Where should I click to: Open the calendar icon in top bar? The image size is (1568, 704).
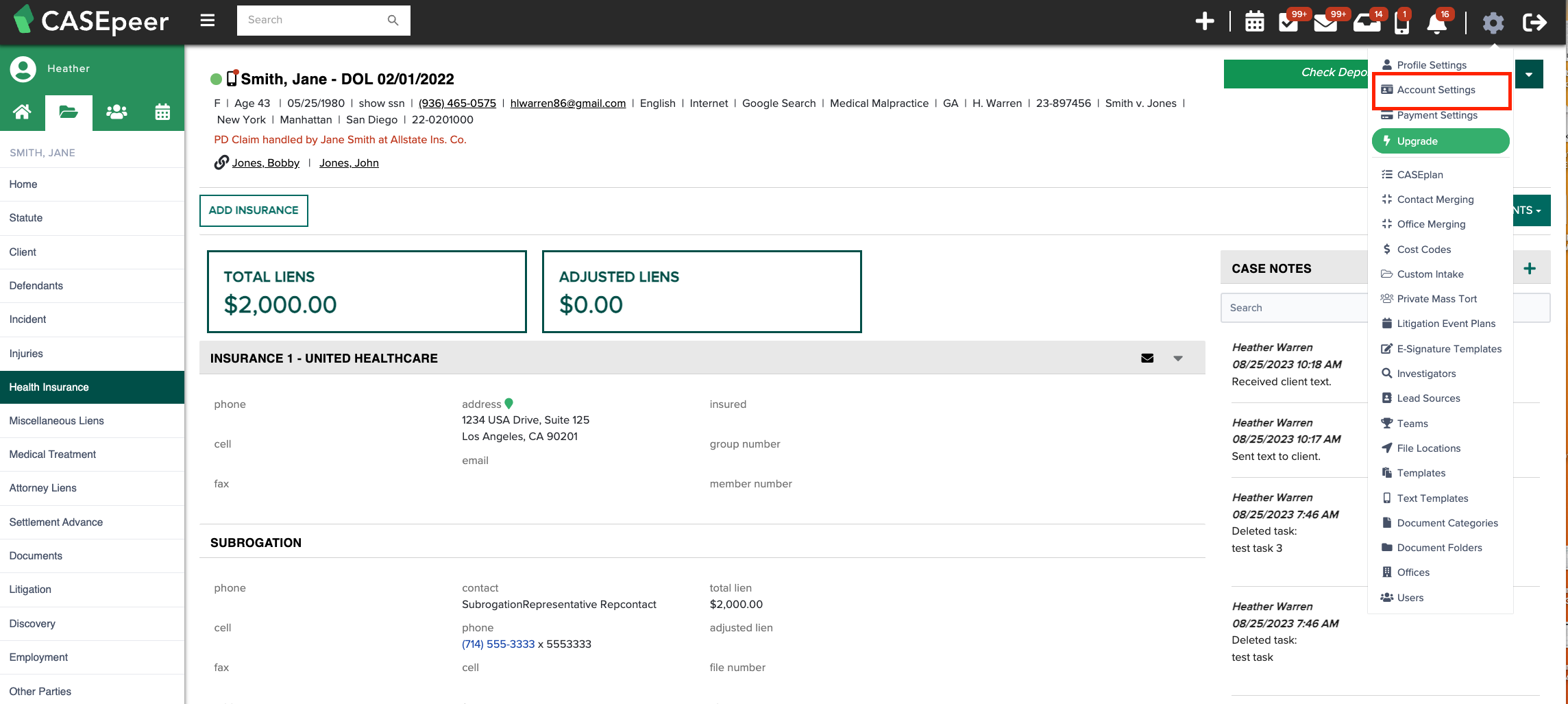tap(1254, 21)
